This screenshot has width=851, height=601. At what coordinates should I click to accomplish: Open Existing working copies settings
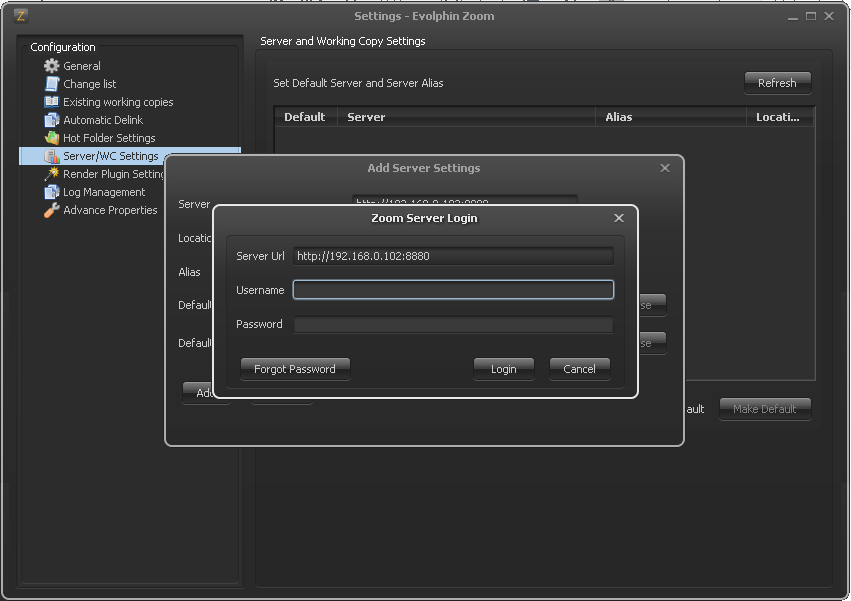[118, 102]
